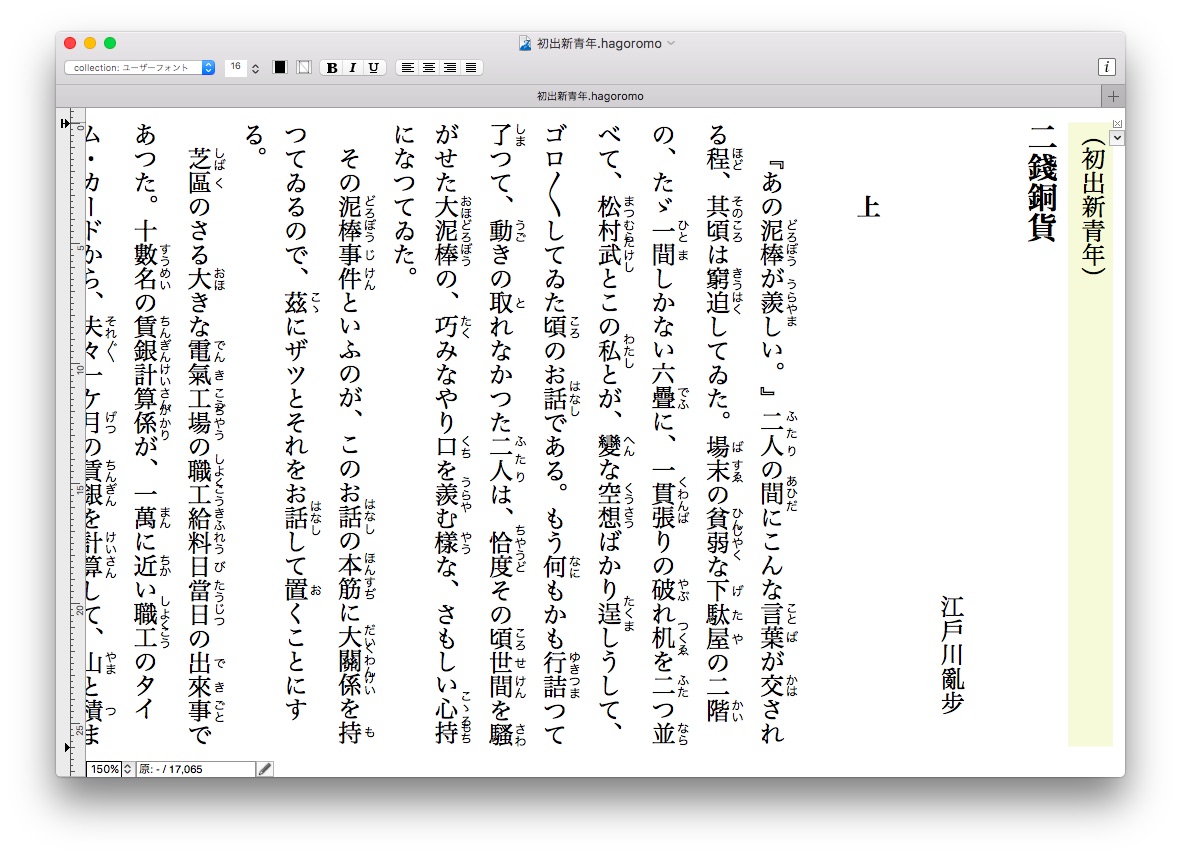
Task: Select the 初出新青年.hagoromo tab
Action: coord(578,96)
